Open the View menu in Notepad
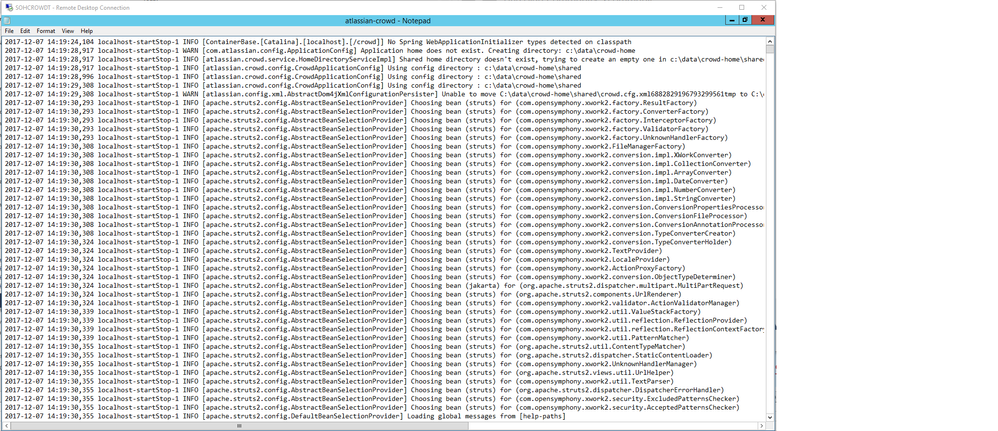 pos(67,31)
